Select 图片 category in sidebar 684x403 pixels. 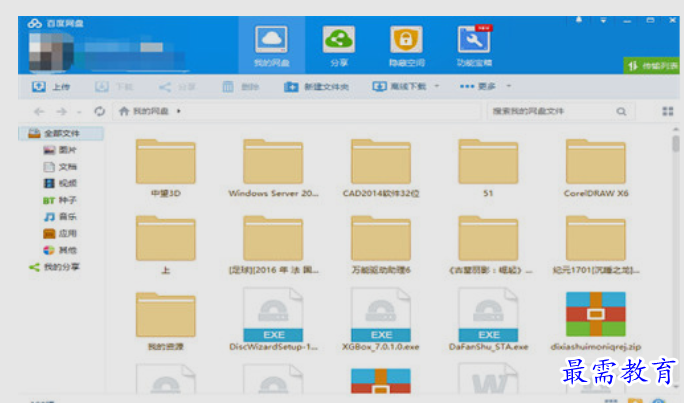pyautogui.click(x=61, y=150)
